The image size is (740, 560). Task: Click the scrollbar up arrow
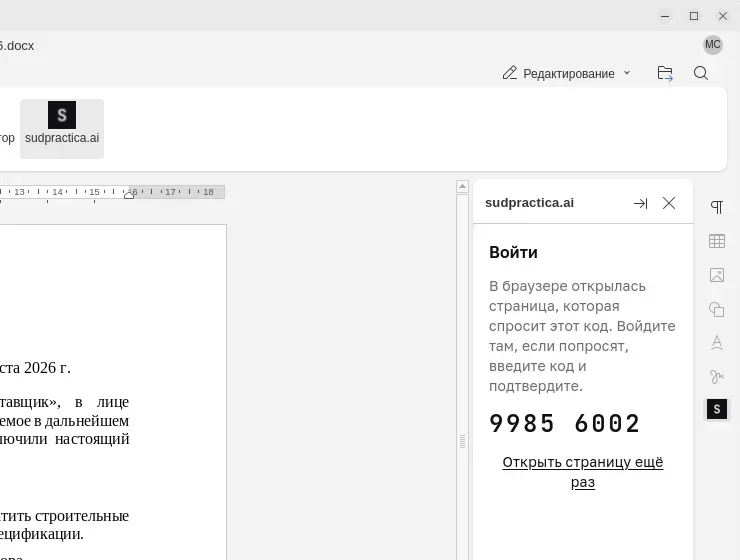(x=462, y=186)
